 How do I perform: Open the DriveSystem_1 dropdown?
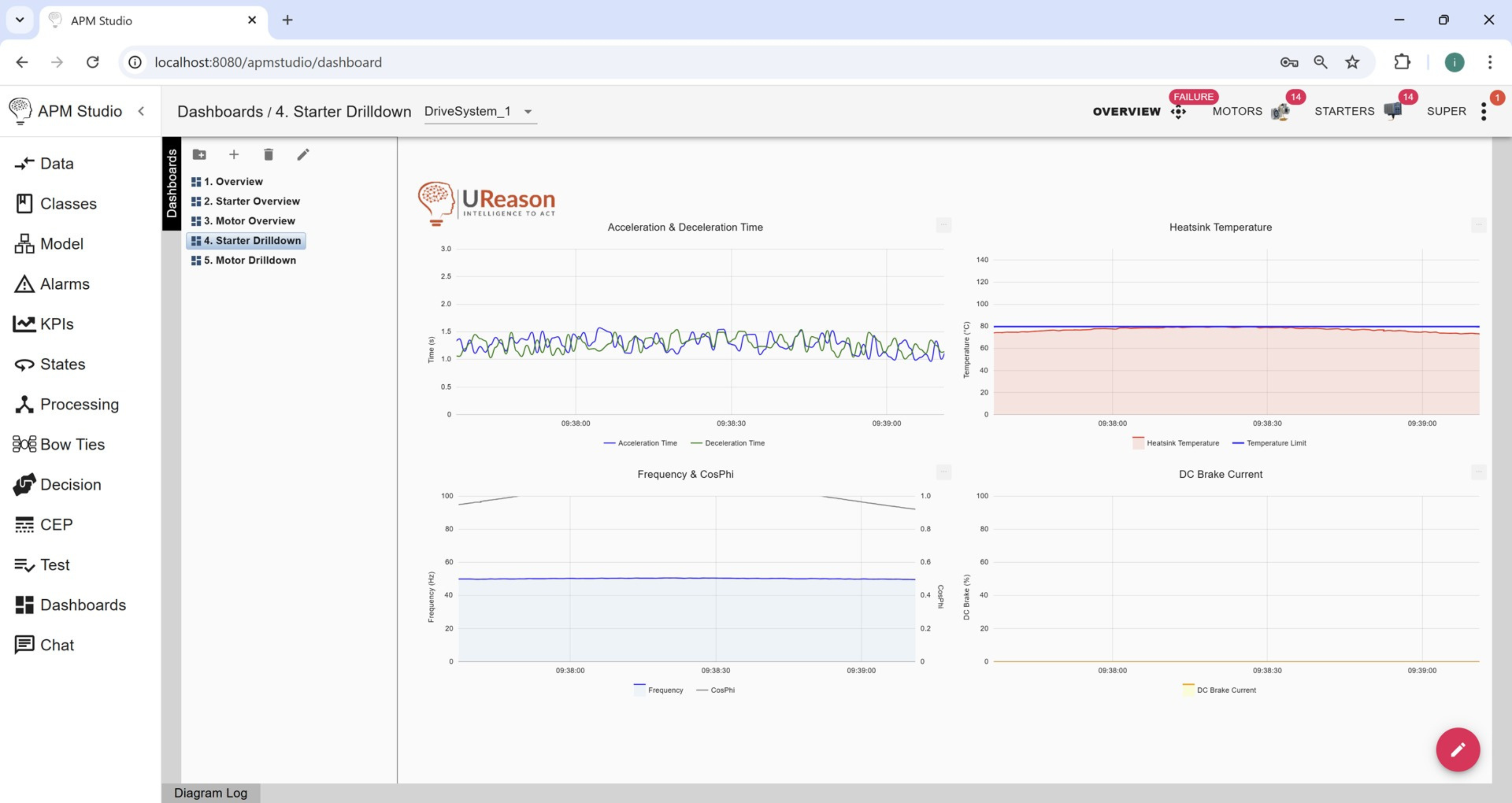480,111
